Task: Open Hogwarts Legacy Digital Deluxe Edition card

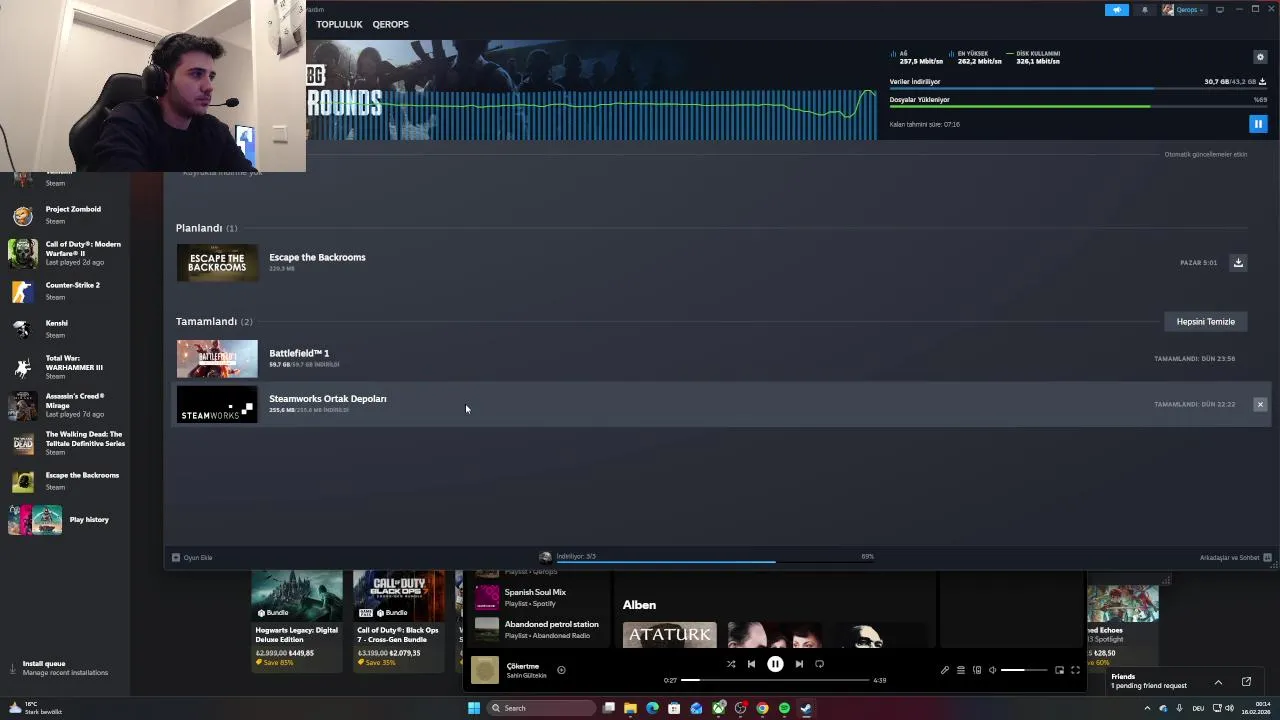Action: pos(297,620)
